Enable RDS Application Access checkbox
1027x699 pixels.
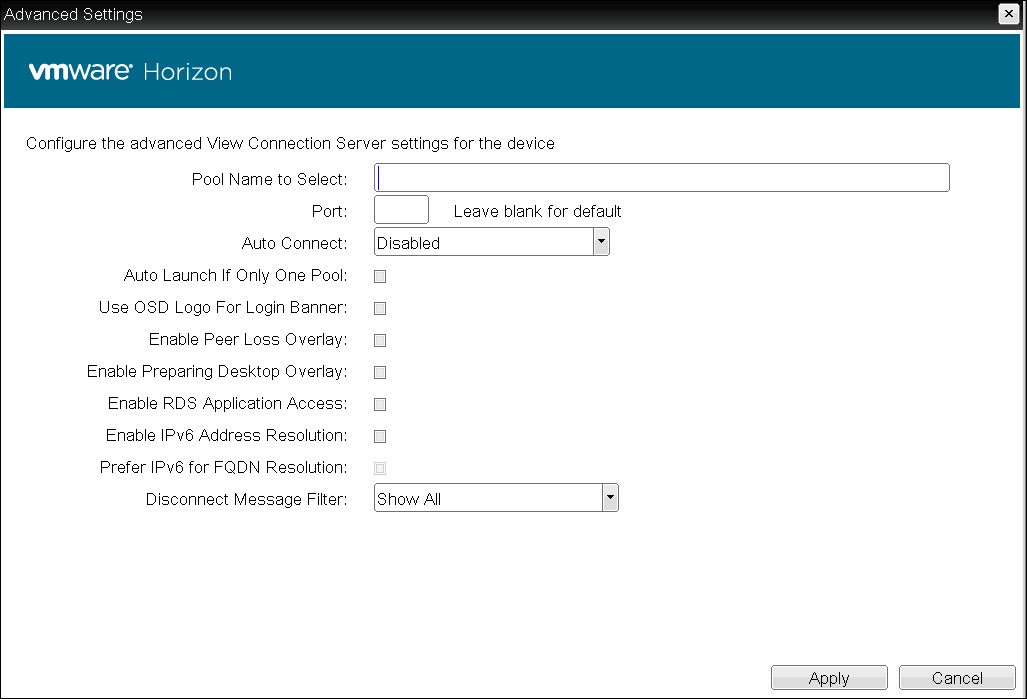click(x=380, y=405)
